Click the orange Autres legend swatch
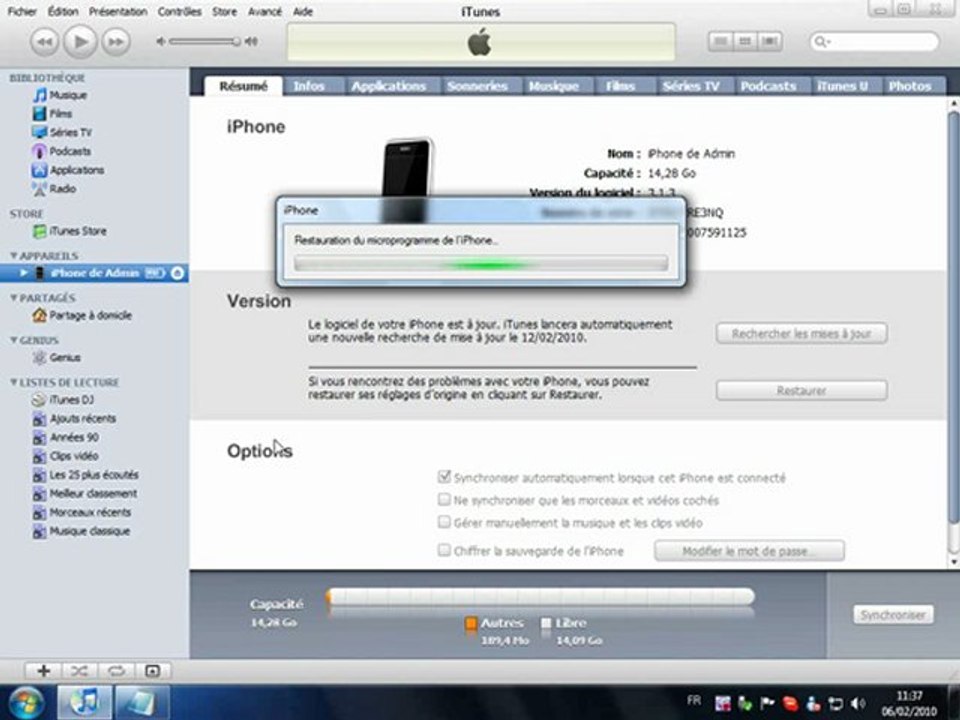960x720 pixels. tap(471, 623)
